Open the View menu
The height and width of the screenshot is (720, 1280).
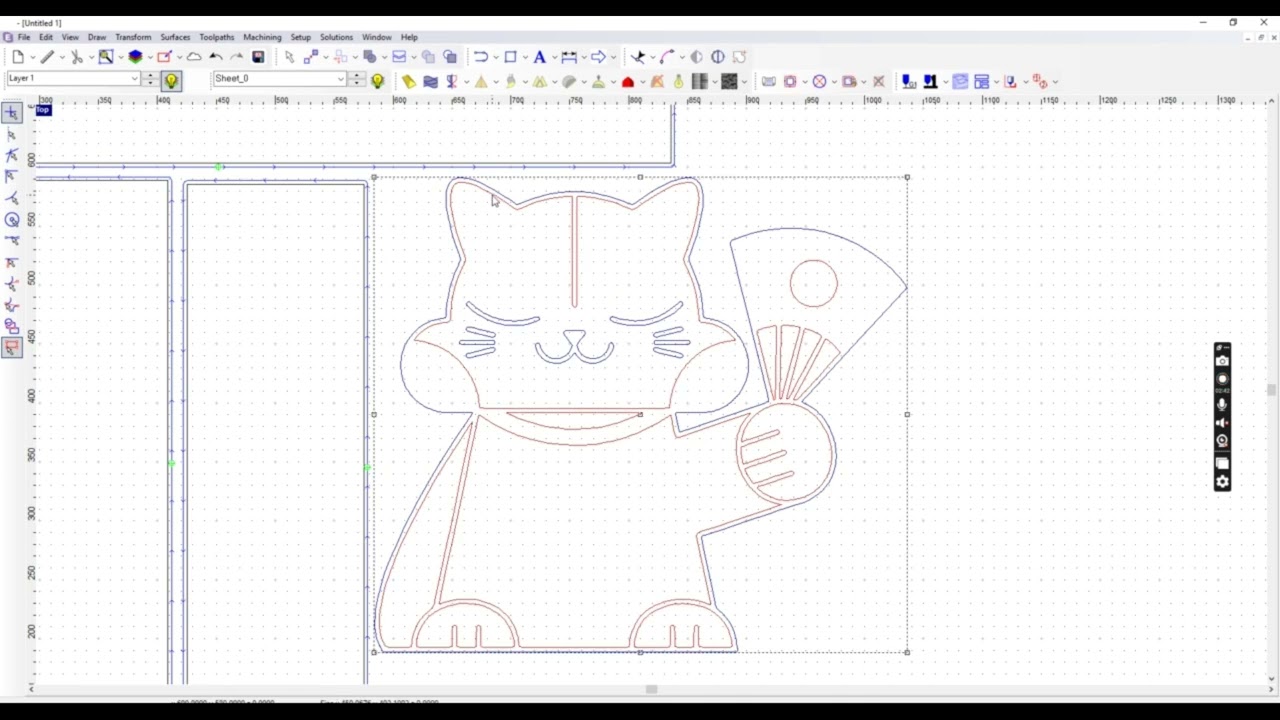70,37
